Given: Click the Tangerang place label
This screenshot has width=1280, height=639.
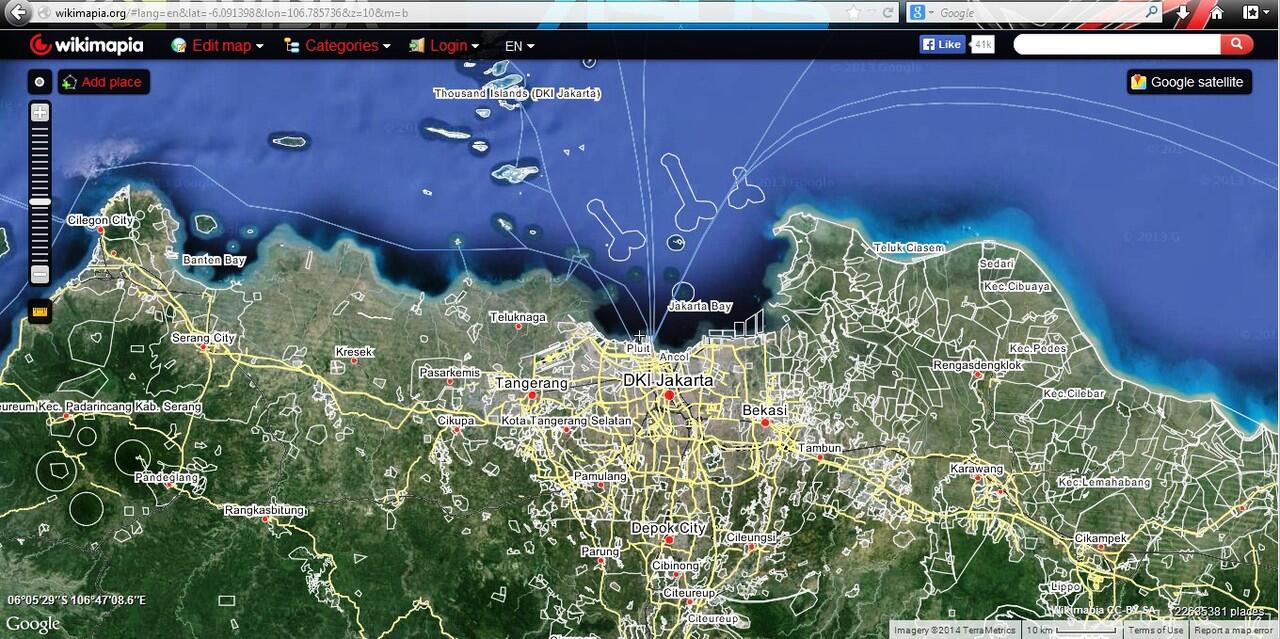Looking at the screenshot, I should [531, 383].
